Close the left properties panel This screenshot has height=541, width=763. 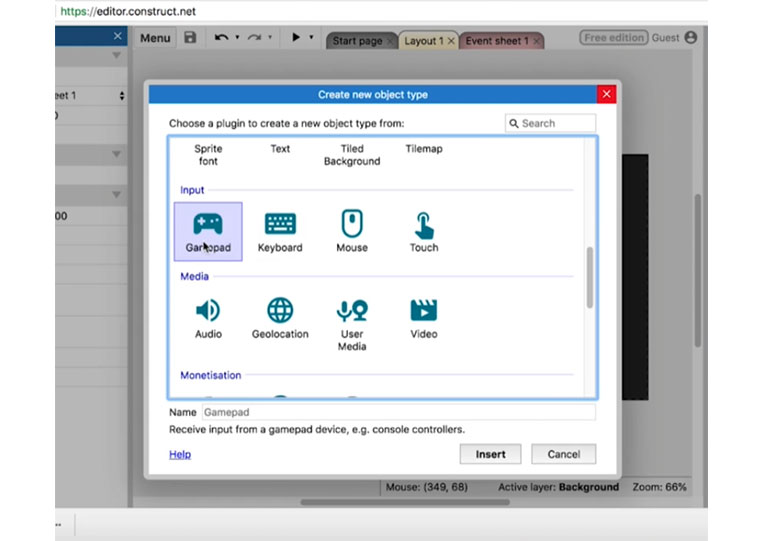[117, 36]
